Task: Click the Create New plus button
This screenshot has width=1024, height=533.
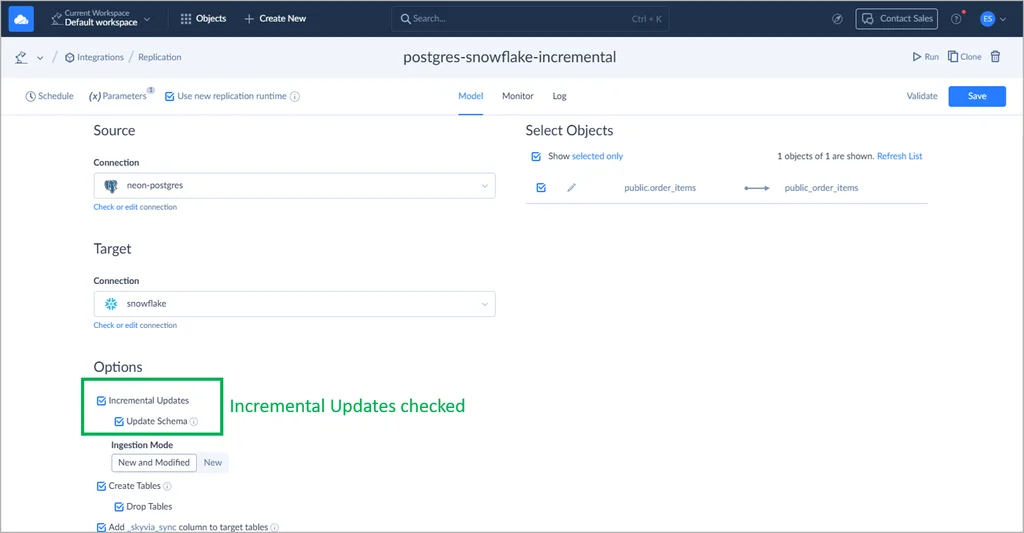Action: (x=275, y=18)
